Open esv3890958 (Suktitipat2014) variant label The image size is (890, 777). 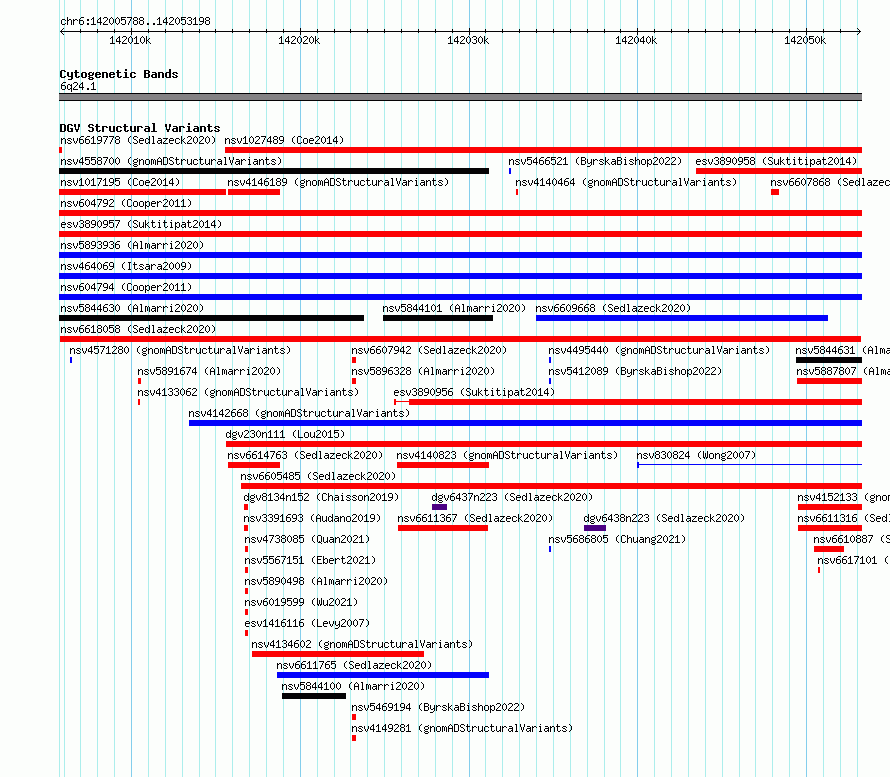[776, 161]
